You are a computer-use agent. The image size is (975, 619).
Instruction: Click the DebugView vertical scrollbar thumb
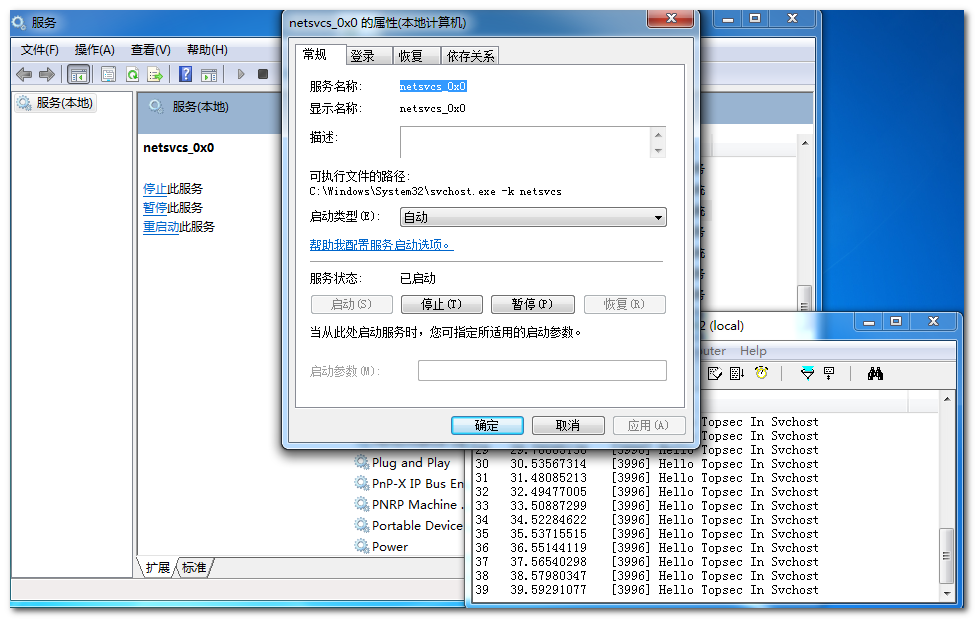pos(946,556)
